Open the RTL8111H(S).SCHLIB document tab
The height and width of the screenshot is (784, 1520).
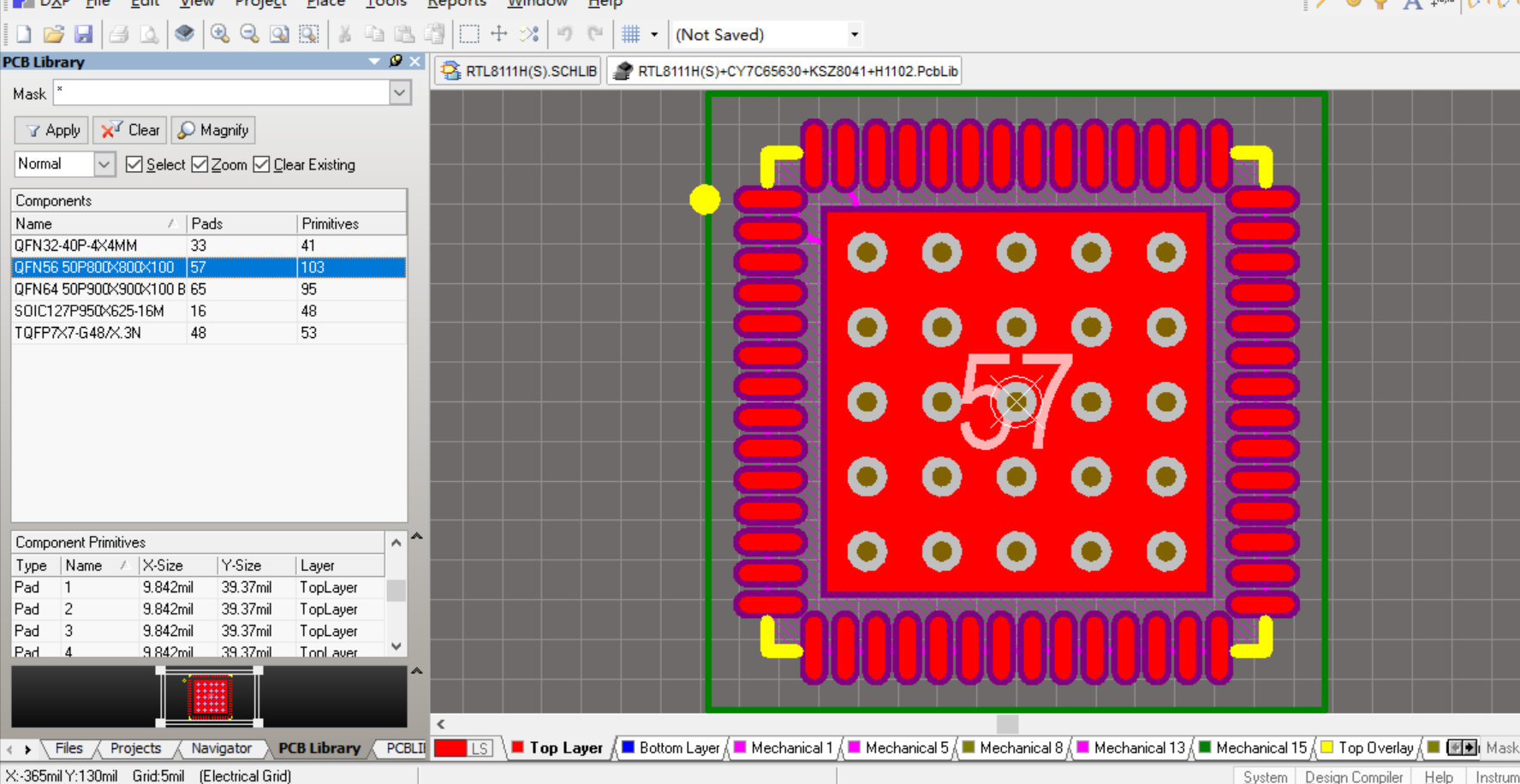click(519, 71)
